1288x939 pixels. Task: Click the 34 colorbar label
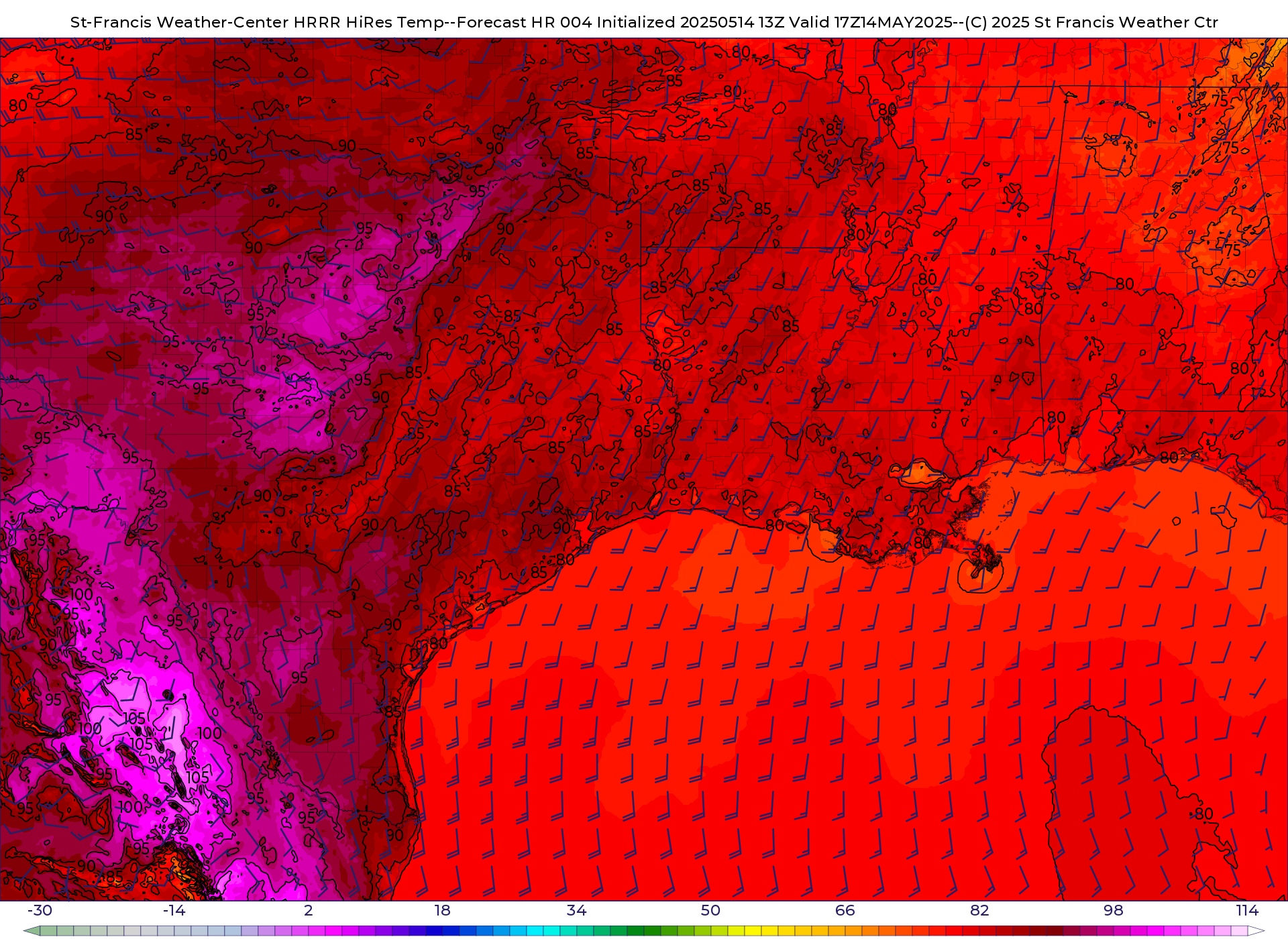coord(577,910)
